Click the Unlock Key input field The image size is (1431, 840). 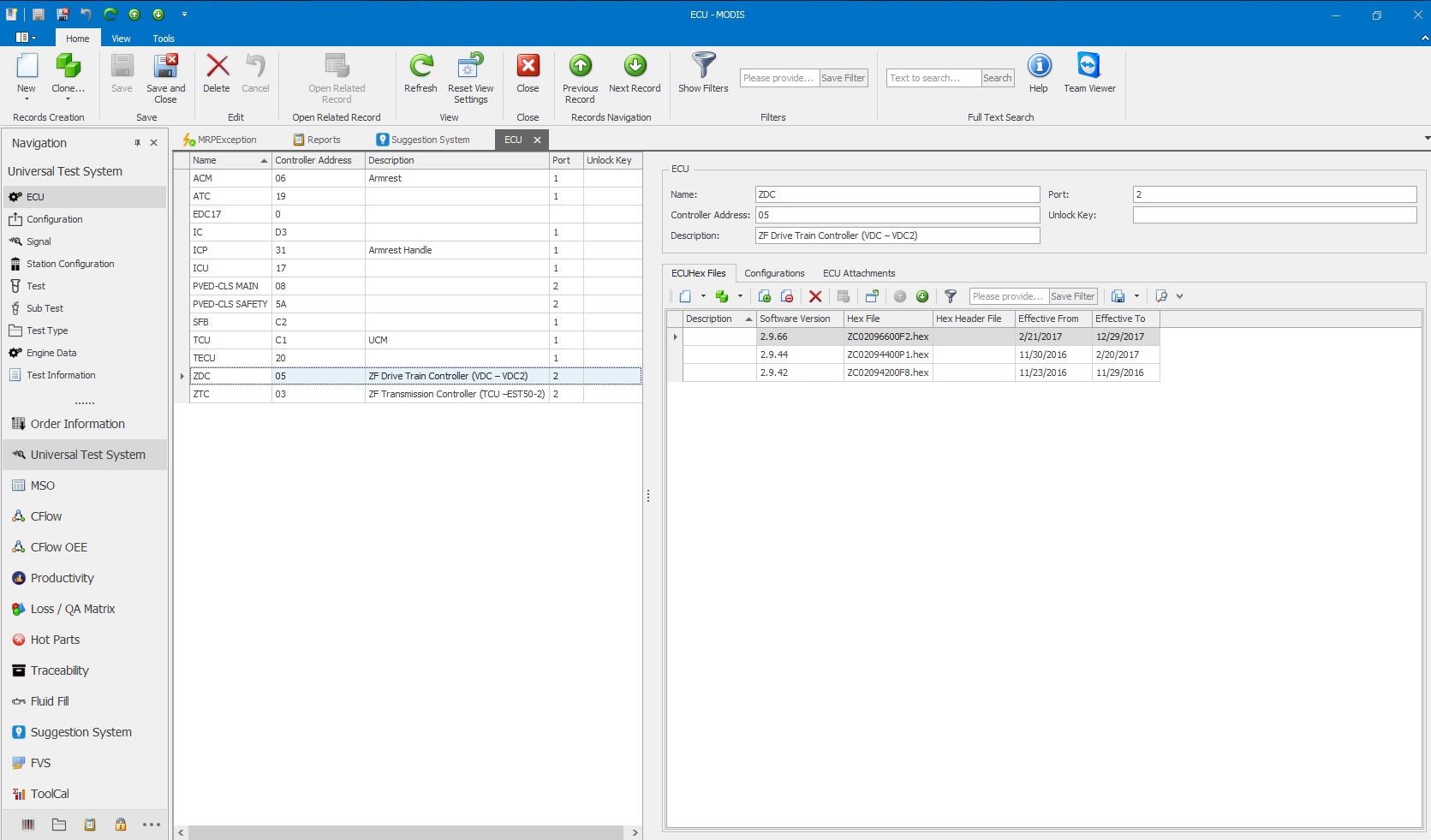click(1274, 215)
